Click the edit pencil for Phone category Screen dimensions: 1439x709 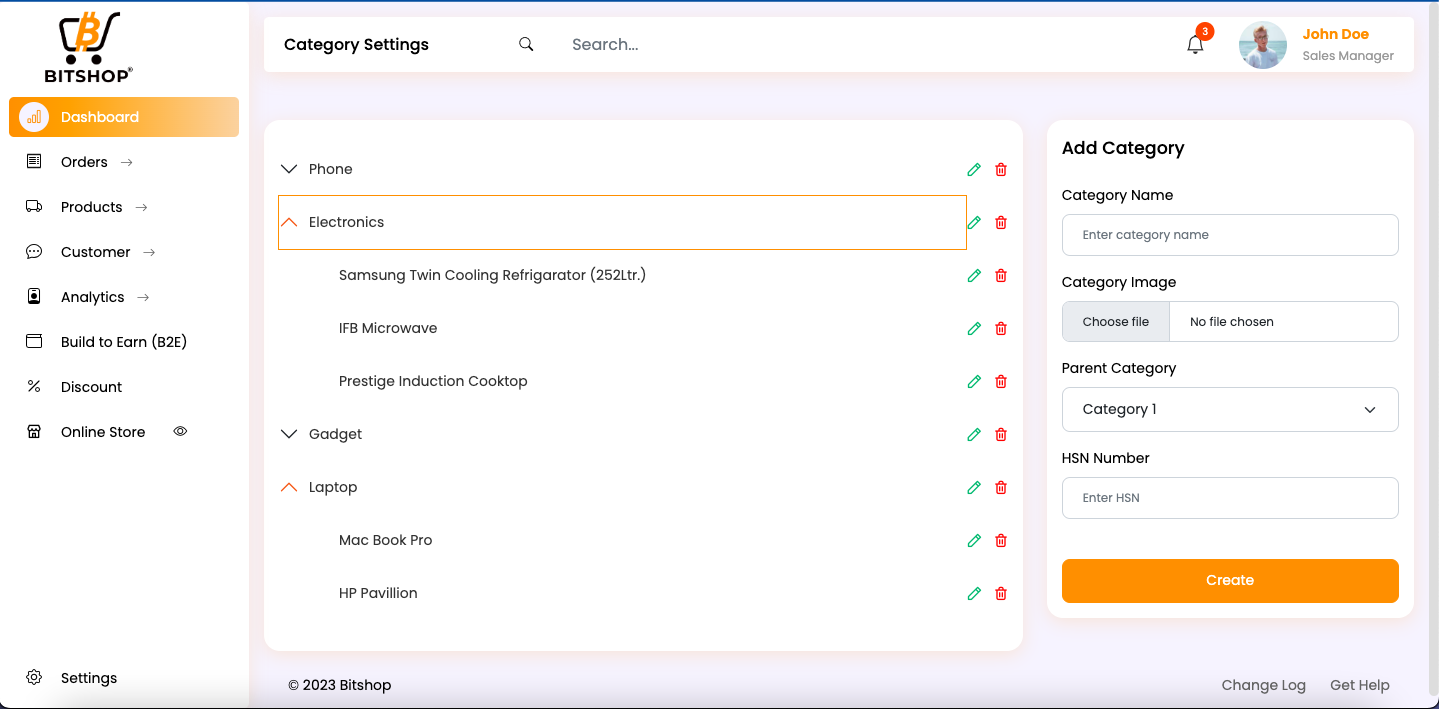click(974, 170)
